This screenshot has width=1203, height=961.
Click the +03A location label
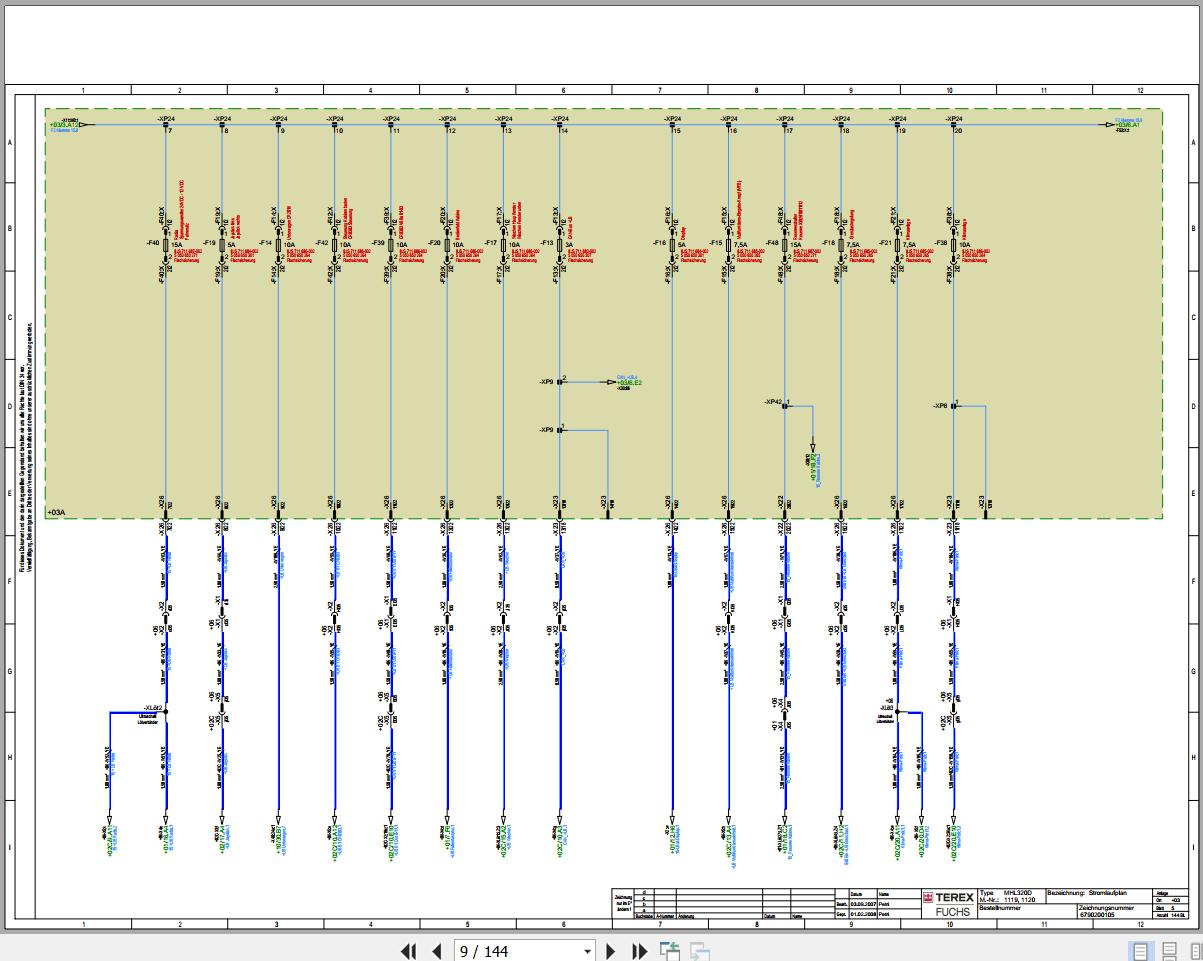[x=56, y=512]
